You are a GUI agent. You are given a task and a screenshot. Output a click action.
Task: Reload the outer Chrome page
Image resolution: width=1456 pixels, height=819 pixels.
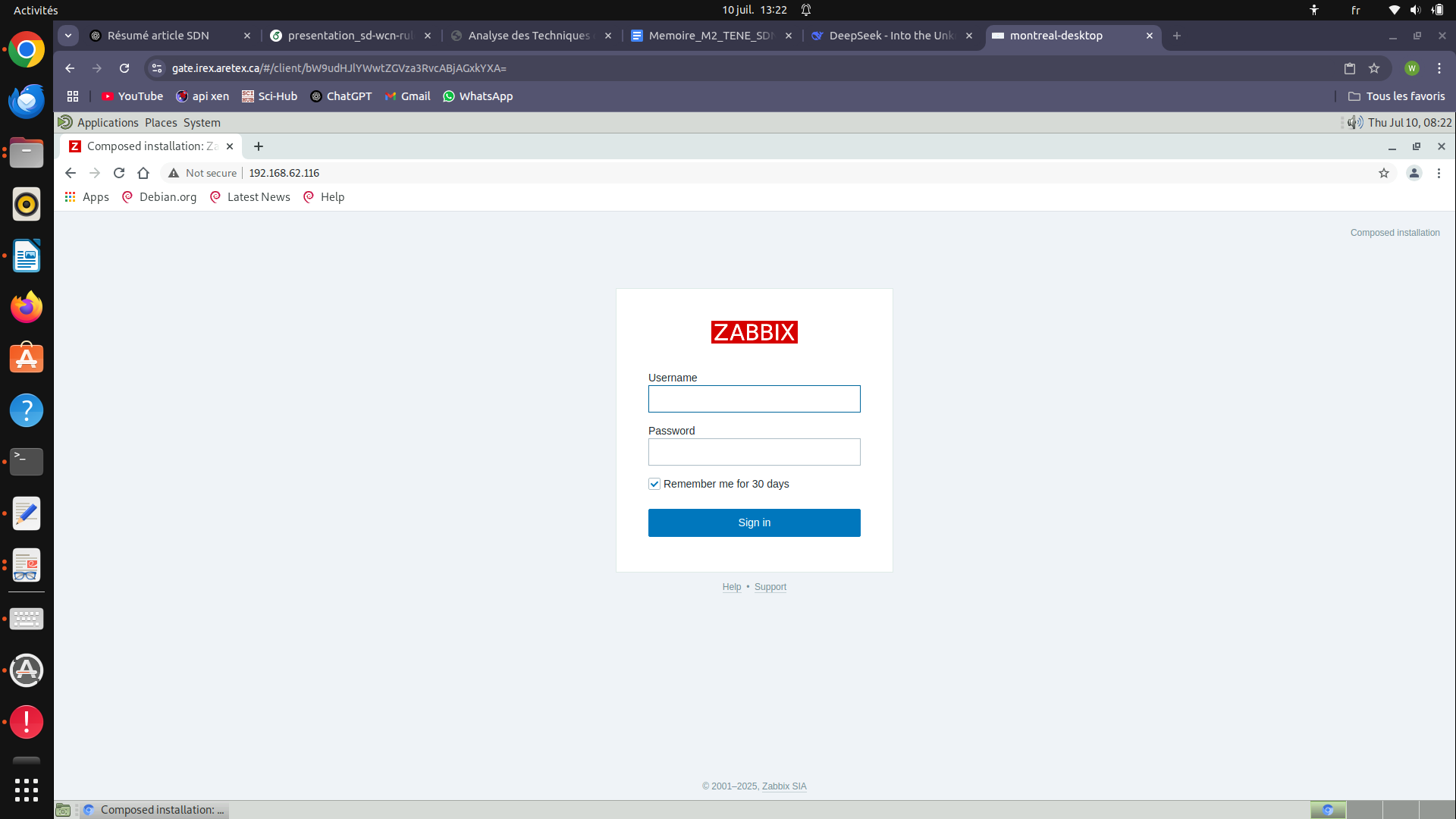(124, 68)
